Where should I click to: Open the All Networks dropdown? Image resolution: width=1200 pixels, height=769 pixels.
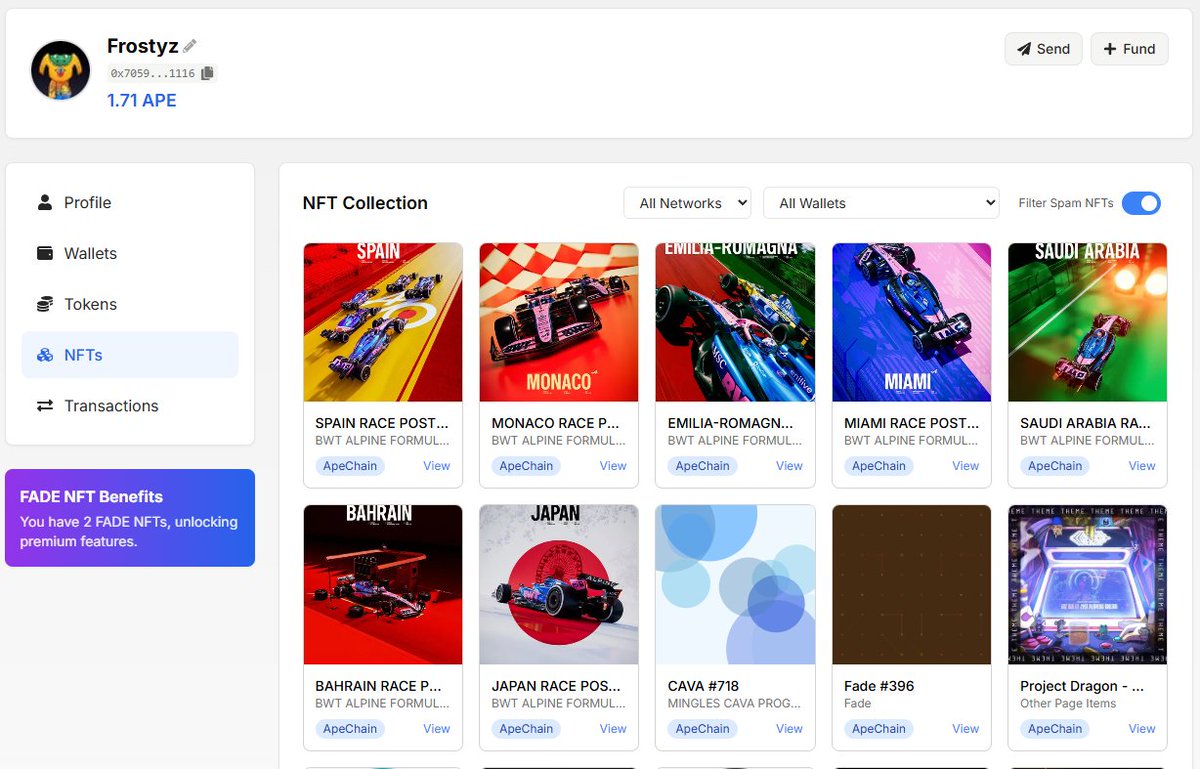click(x=687, y=203)
